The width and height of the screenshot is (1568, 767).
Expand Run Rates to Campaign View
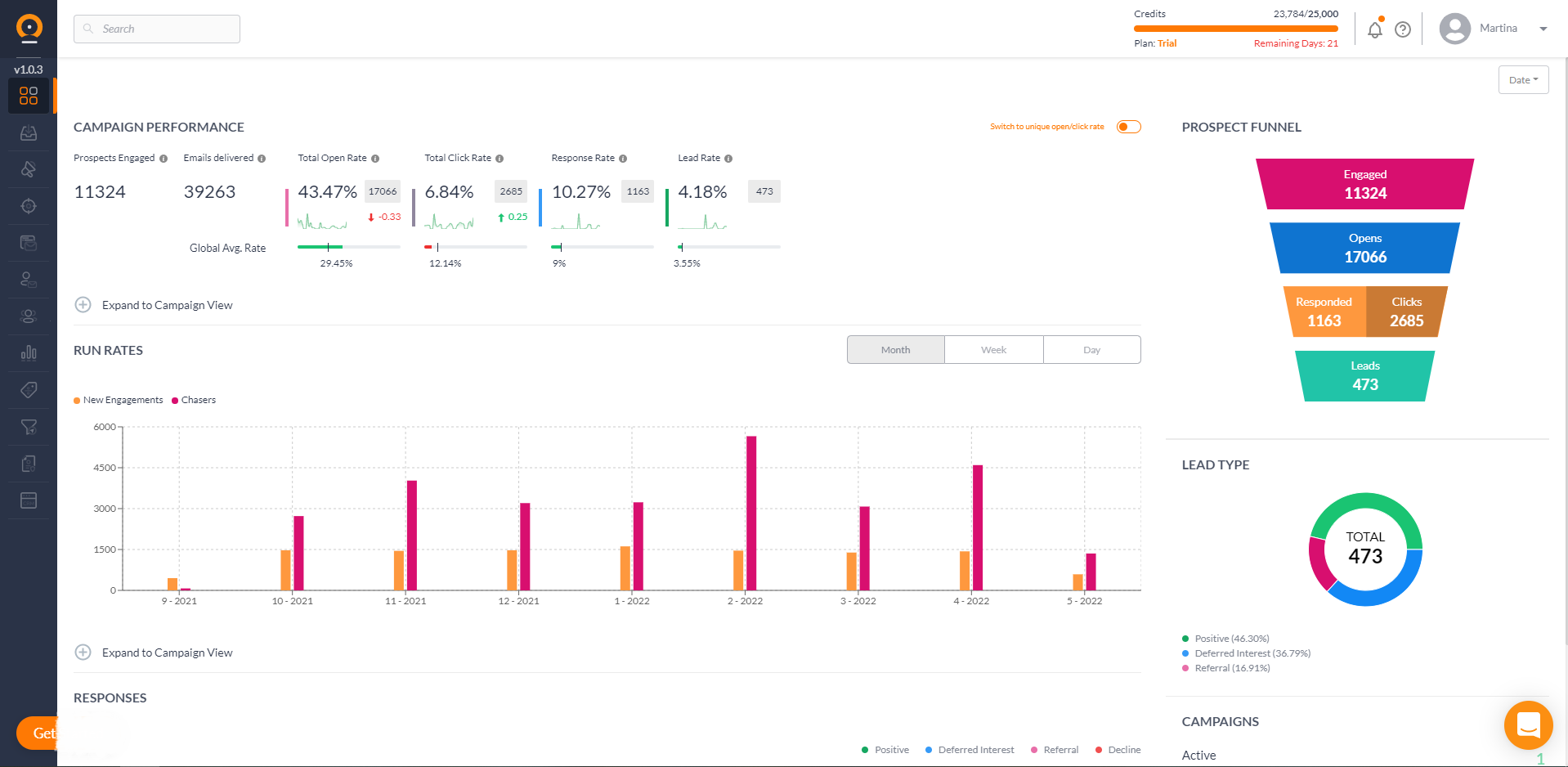click(x=155, y=652)
